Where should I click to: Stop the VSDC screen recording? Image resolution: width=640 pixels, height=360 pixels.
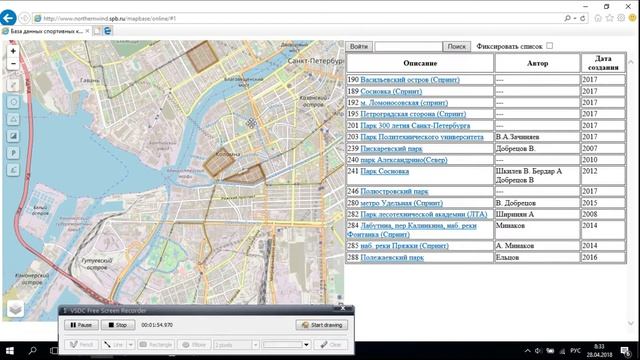pyautogui.click(x=118, y=325)
